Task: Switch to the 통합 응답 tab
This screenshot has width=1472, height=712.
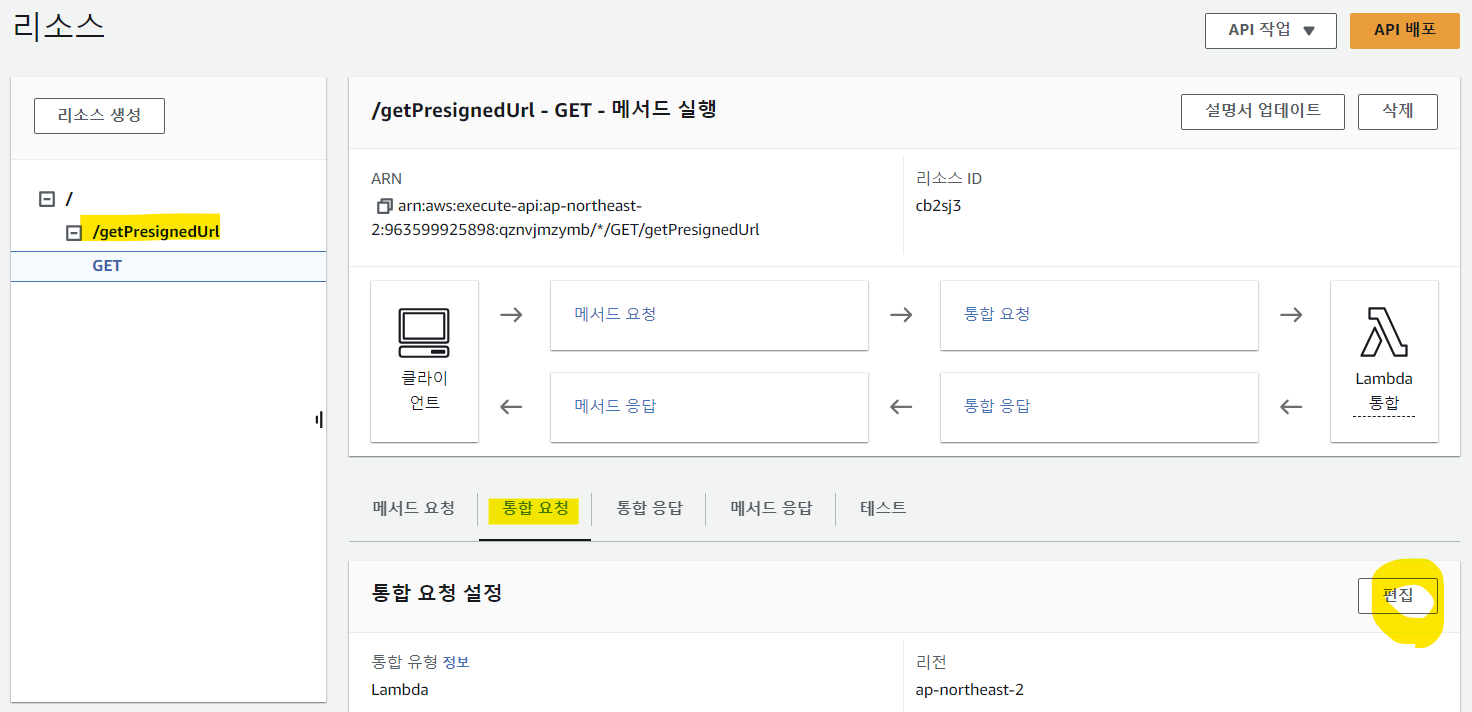Action: click(649, 508)
